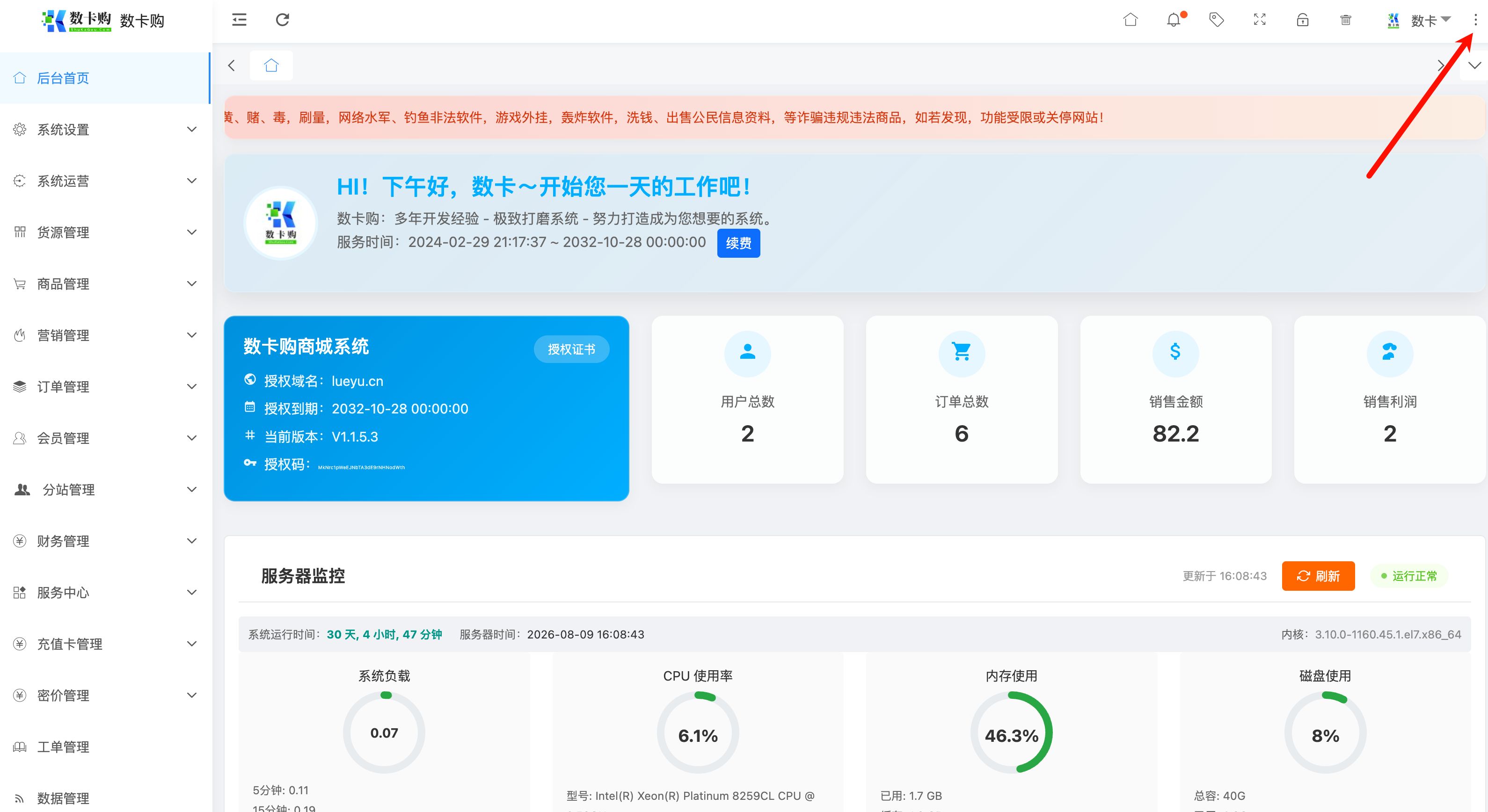This screenshot has width=1488, height=812.
Task: Click the CPU 使用率 6.1% gauge
Action: pos(698,732)
